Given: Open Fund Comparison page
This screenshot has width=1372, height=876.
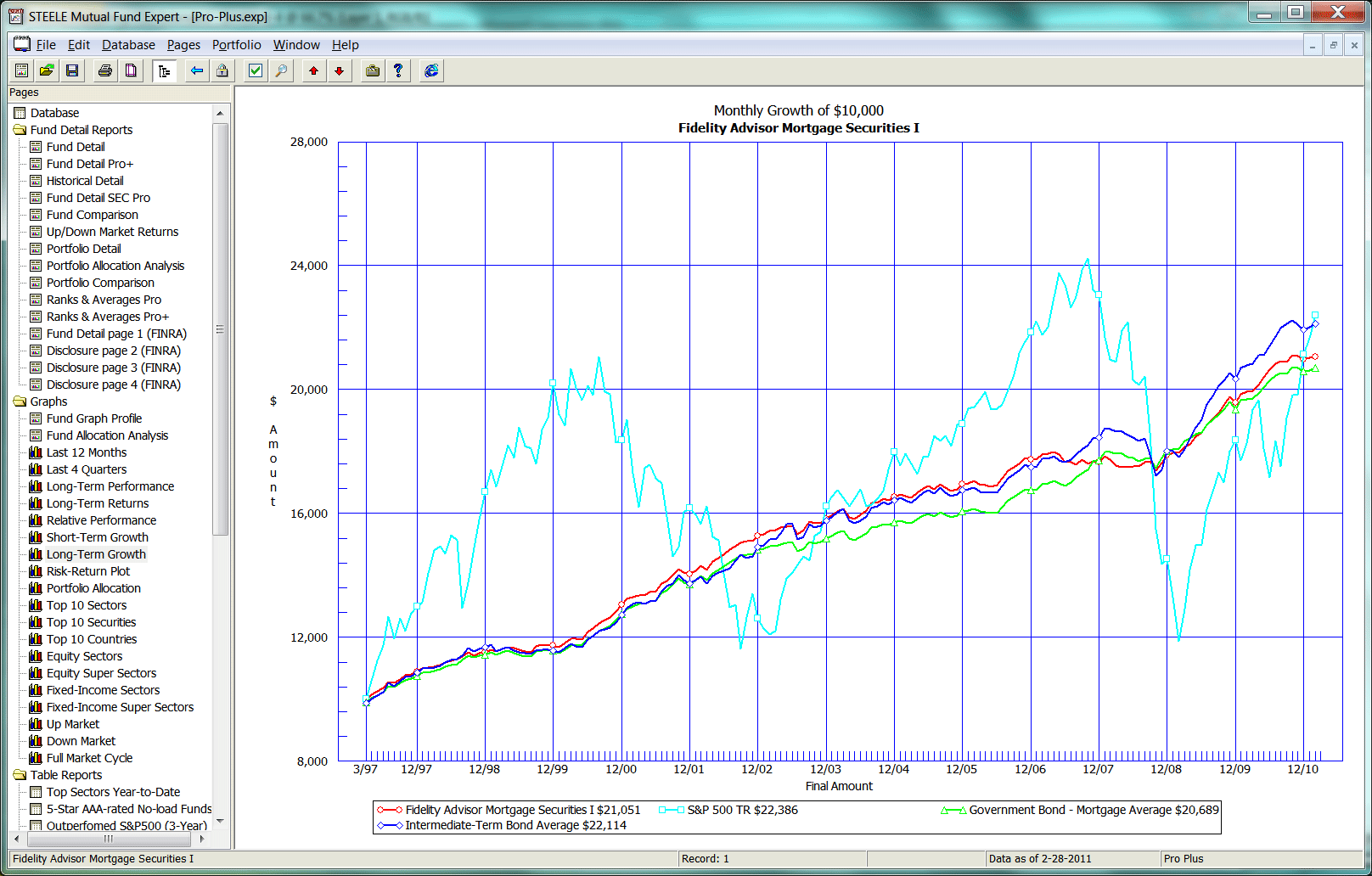Looking at the screenshot, I should coord(93,215).
